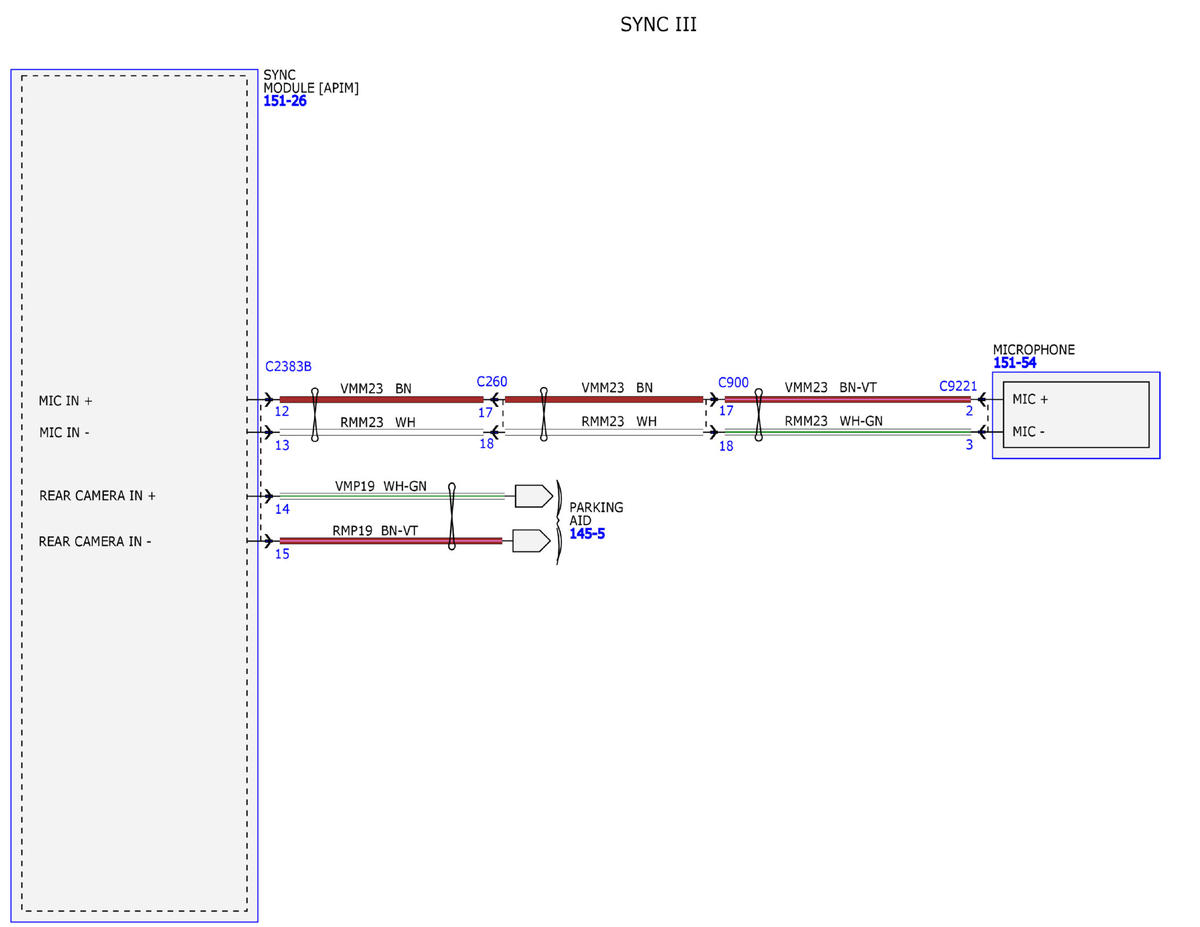
Task: Open the 151-54 microphone reference link
Action: (1015, 363)
